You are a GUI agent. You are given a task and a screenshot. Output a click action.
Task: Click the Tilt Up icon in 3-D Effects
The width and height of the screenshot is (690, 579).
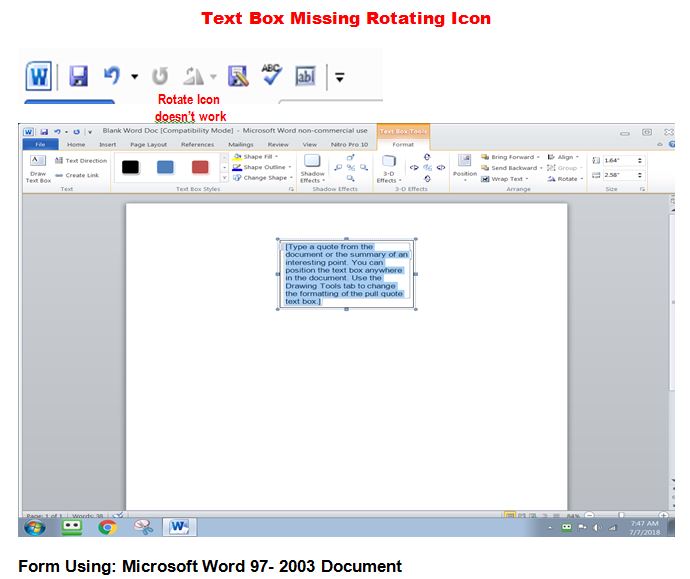coord(427,157)
